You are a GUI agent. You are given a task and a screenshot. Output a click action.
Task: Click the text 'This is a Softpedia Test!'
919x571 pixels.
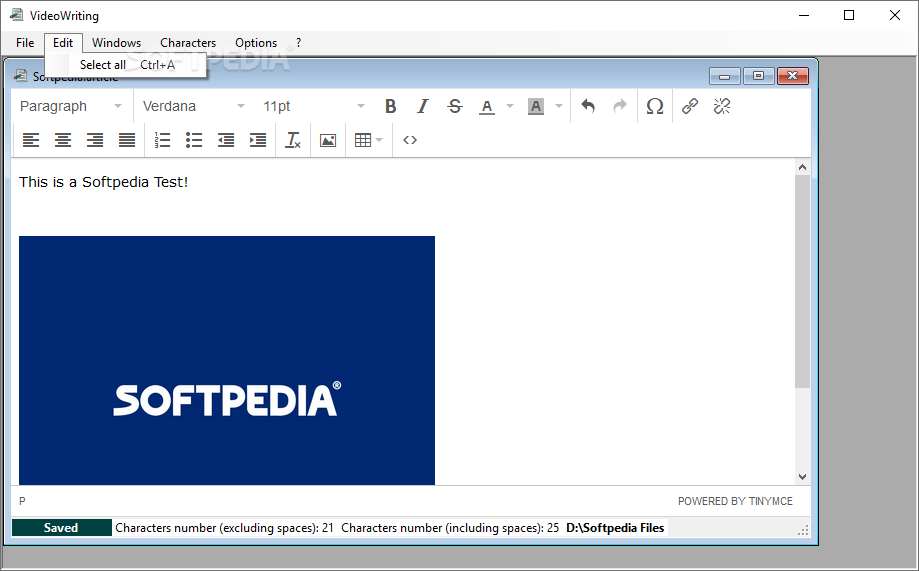(x=103, y=182)
